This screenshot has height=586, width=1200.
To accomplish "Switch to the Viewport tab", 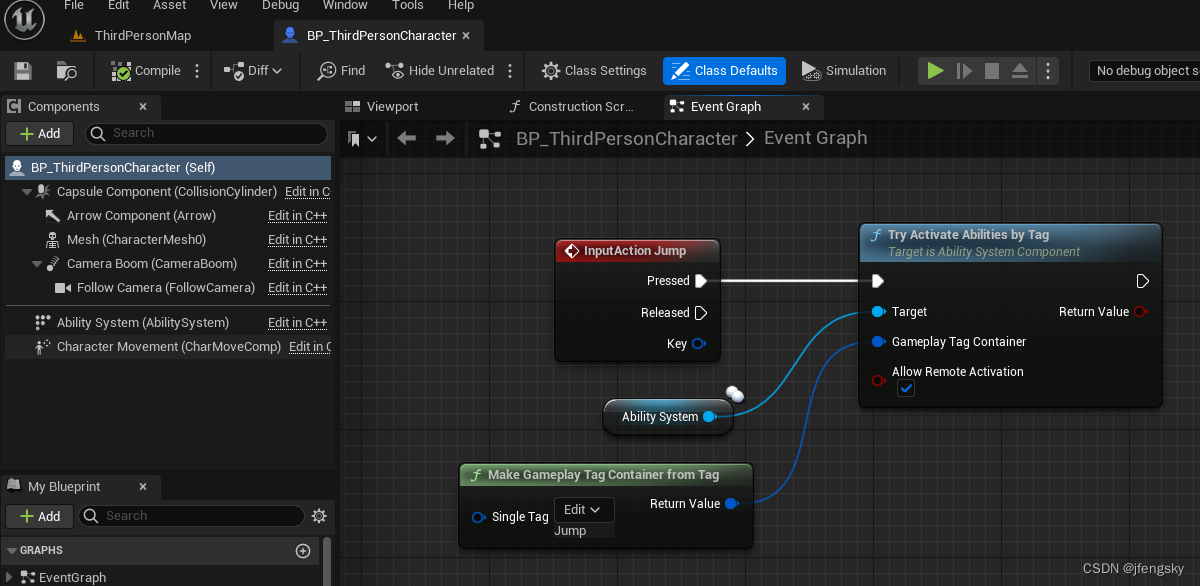I will pyautogui.click(x=382, y=106).
